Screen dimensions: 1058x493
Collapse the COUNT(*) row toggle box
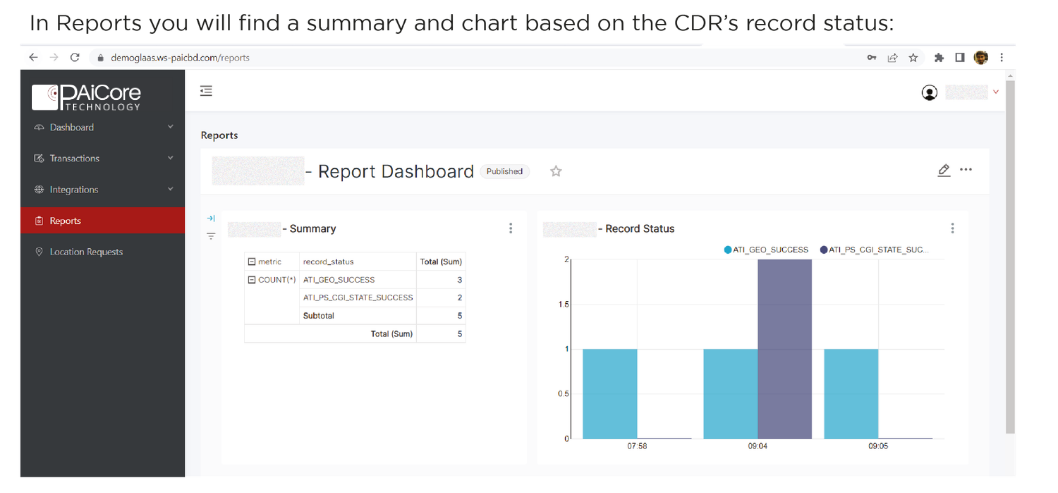pos(251,279)
